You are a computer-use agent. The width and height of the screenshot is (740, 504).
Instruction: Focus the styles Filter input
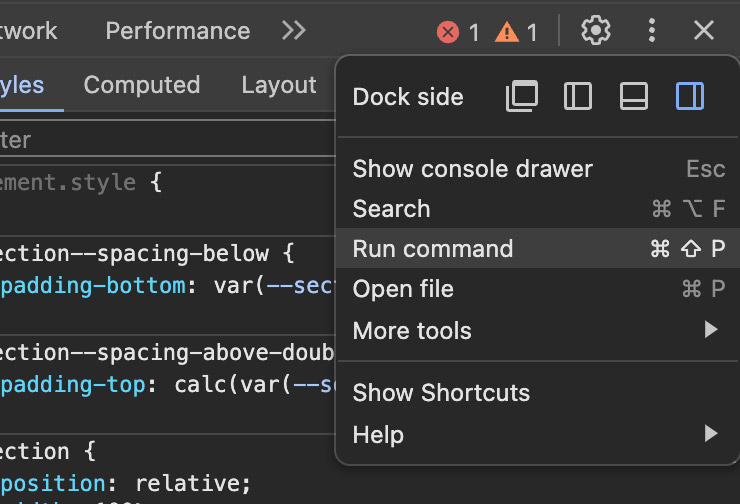point(168,140)
